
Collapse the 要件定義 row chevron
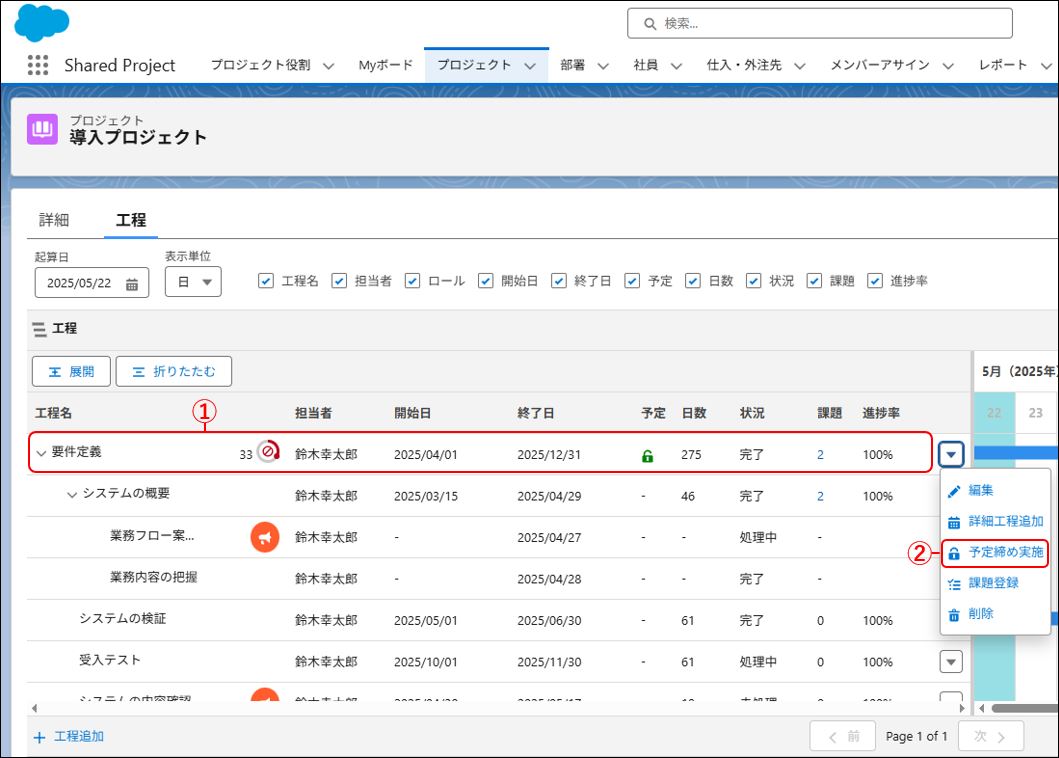pos(41,453)
